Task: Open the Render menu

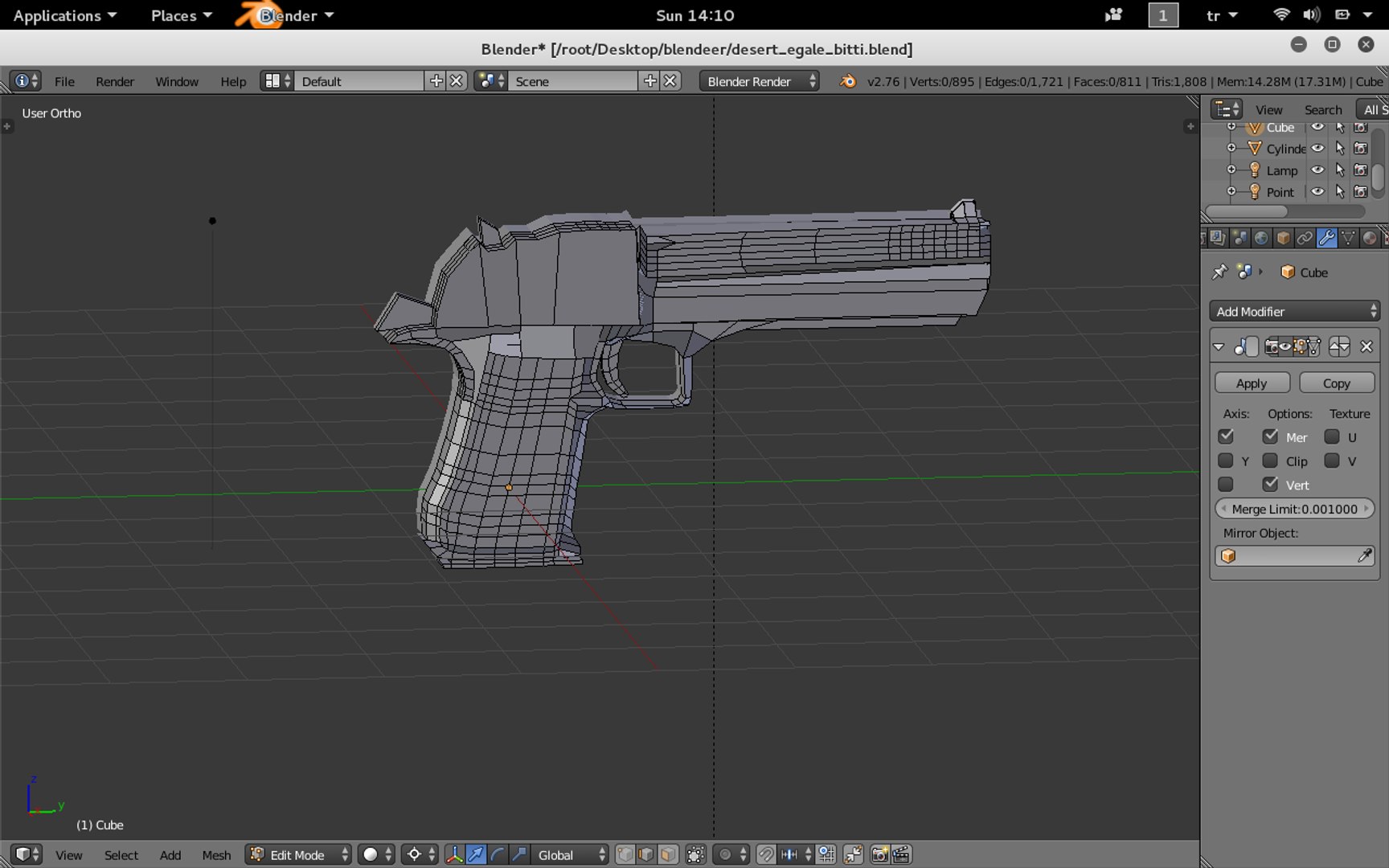Action: coord(115,81)
